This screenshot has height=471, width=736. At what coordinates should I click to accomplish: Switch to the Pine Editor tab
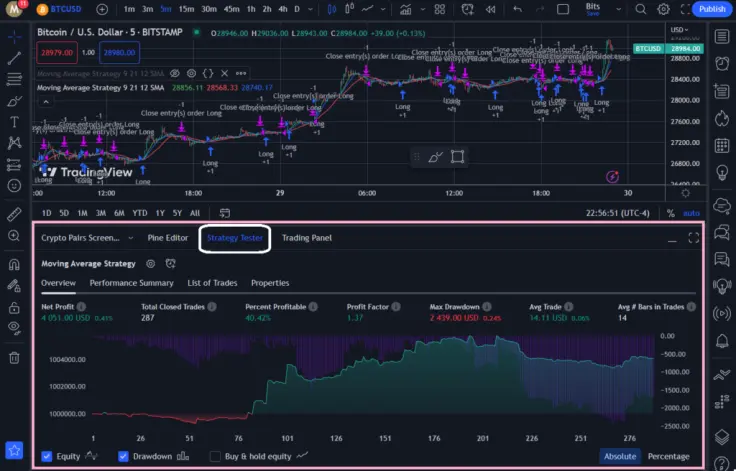[x=168, y=238]
